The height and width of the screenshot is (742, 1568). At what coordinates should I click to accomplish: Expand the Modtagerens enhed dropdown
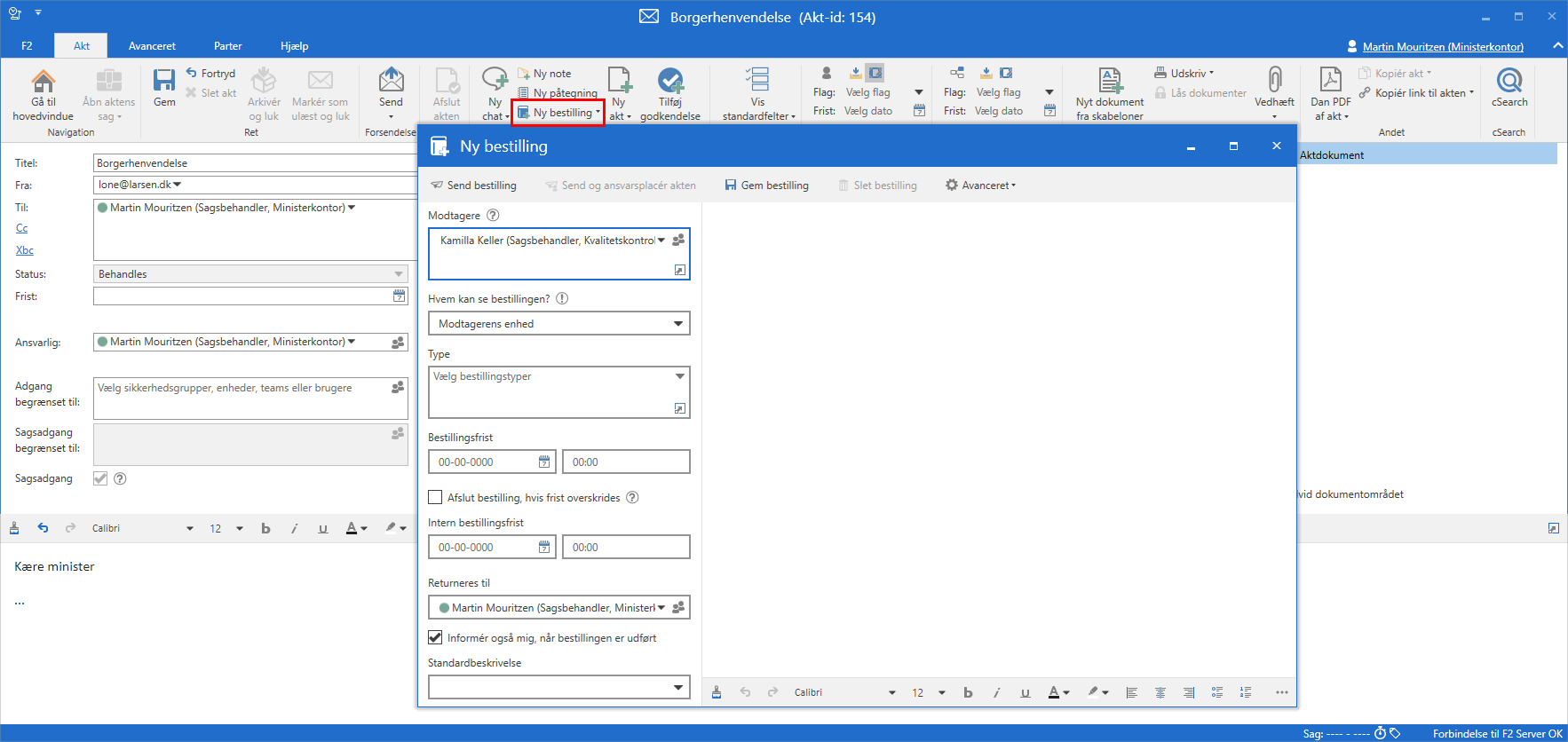678,324
